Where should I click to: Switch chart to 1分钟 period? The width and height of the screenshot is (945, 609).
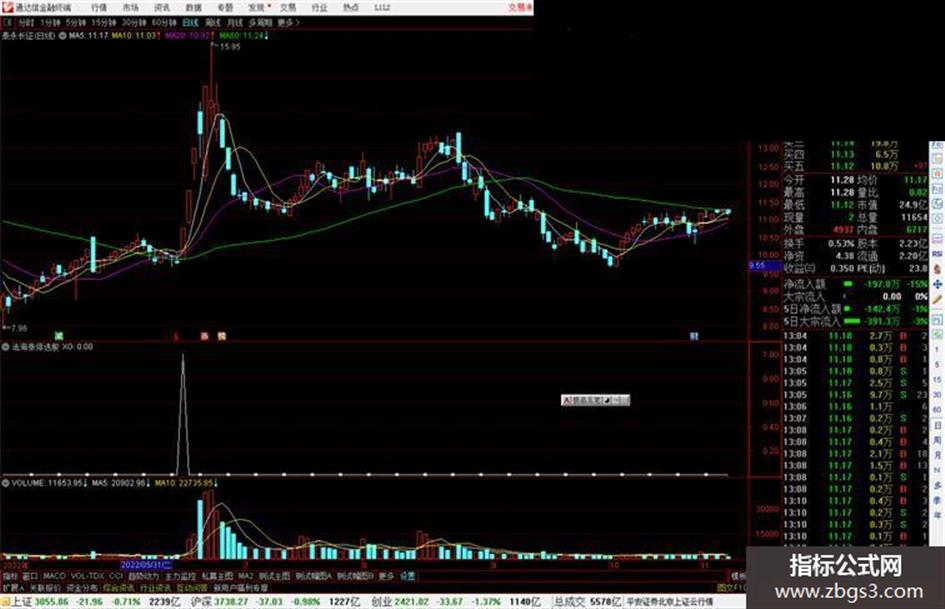click(50, 23)
